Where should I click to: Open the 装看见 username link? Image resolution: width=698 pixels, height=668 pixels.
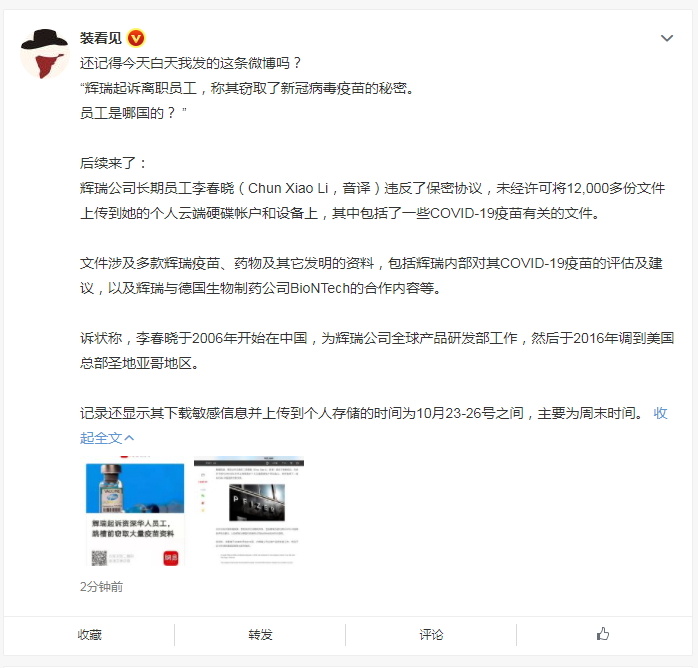pyautogui.click(x=101, y=38)
